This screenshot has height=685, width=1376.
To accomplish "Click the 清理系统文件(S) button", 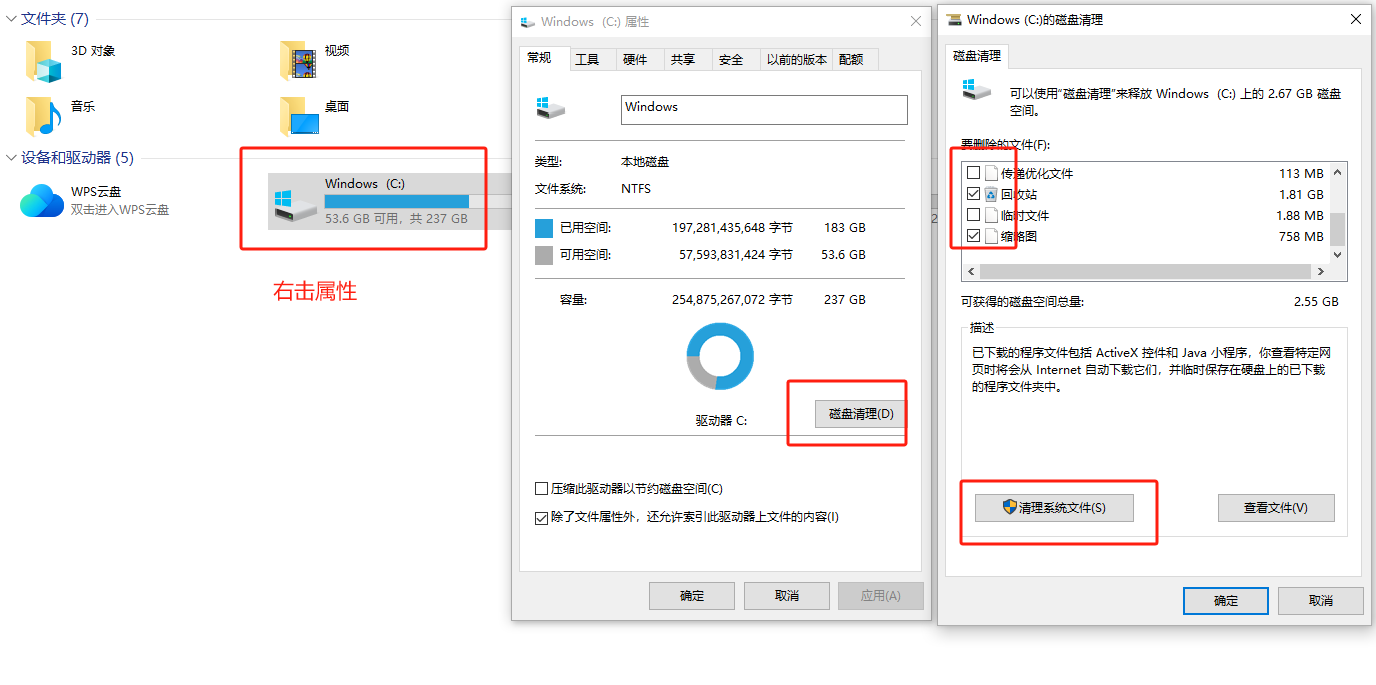I will pos(1054,508).
